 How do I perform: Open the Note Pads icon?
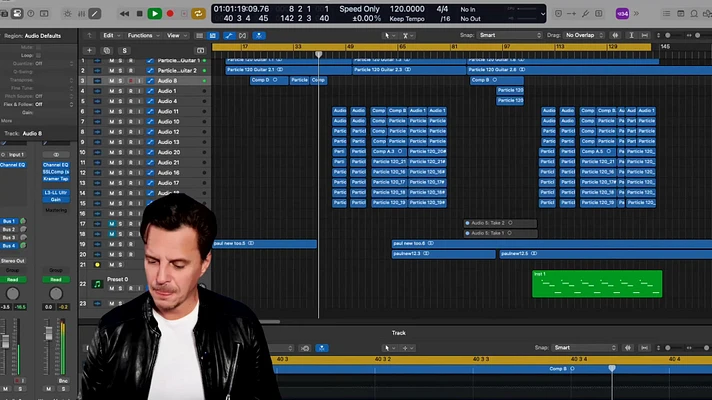tap(680, 14)
